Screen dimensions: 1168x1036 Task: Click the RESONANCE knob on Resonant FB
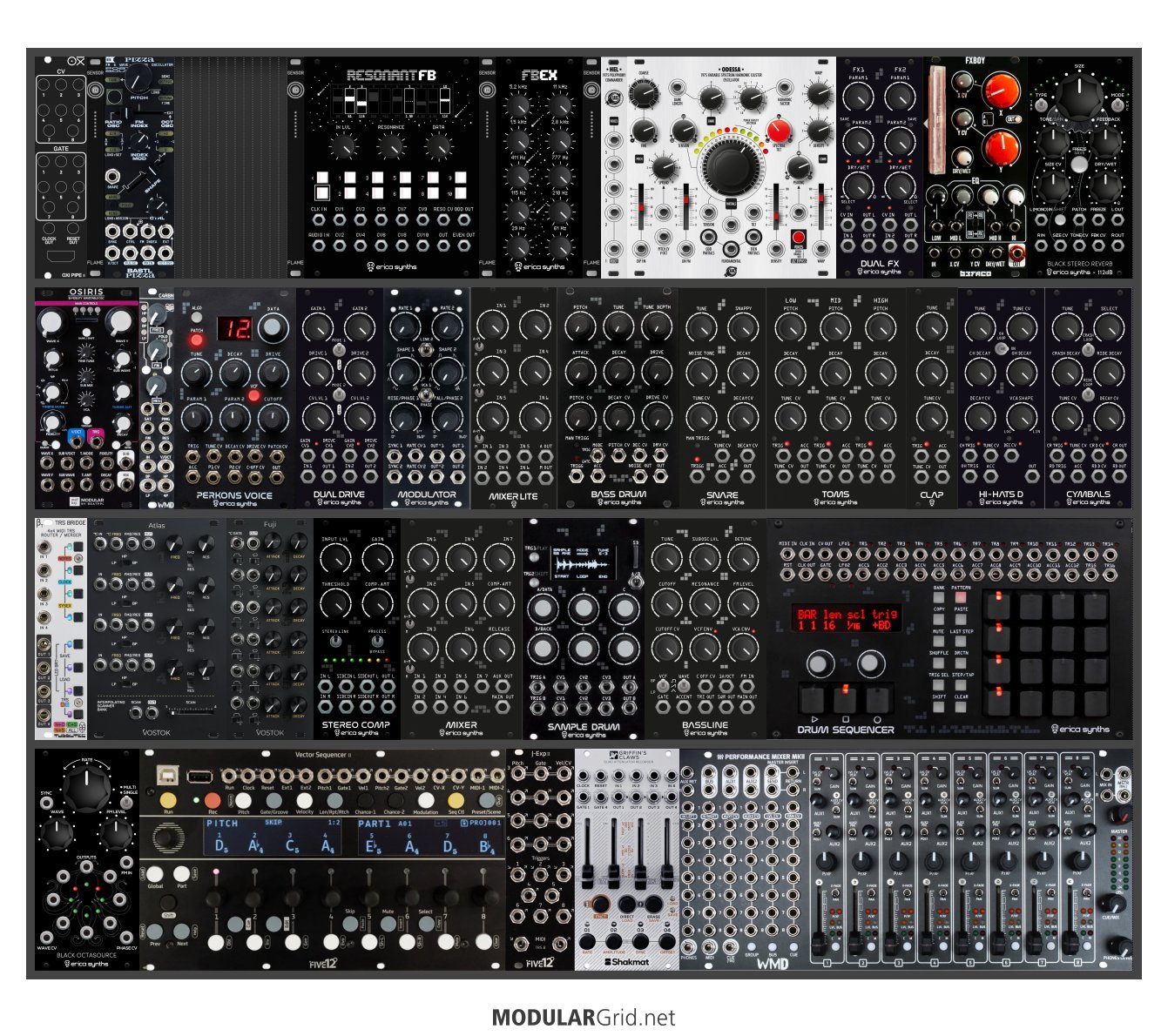pyautogui.click(x=391, y=148)
